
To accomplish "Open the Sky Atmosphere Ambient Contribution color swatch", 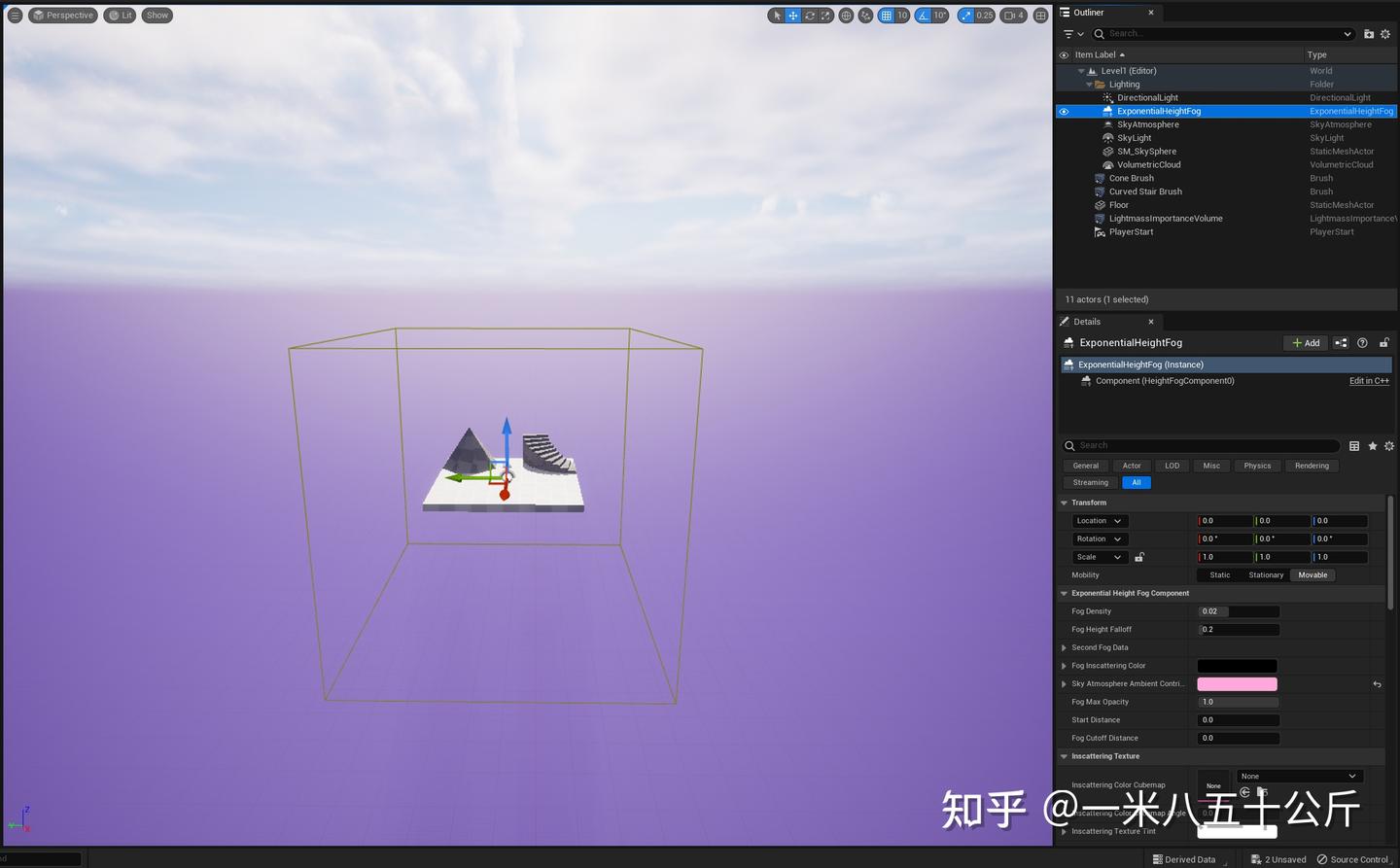I will [x=1237, y=683].
